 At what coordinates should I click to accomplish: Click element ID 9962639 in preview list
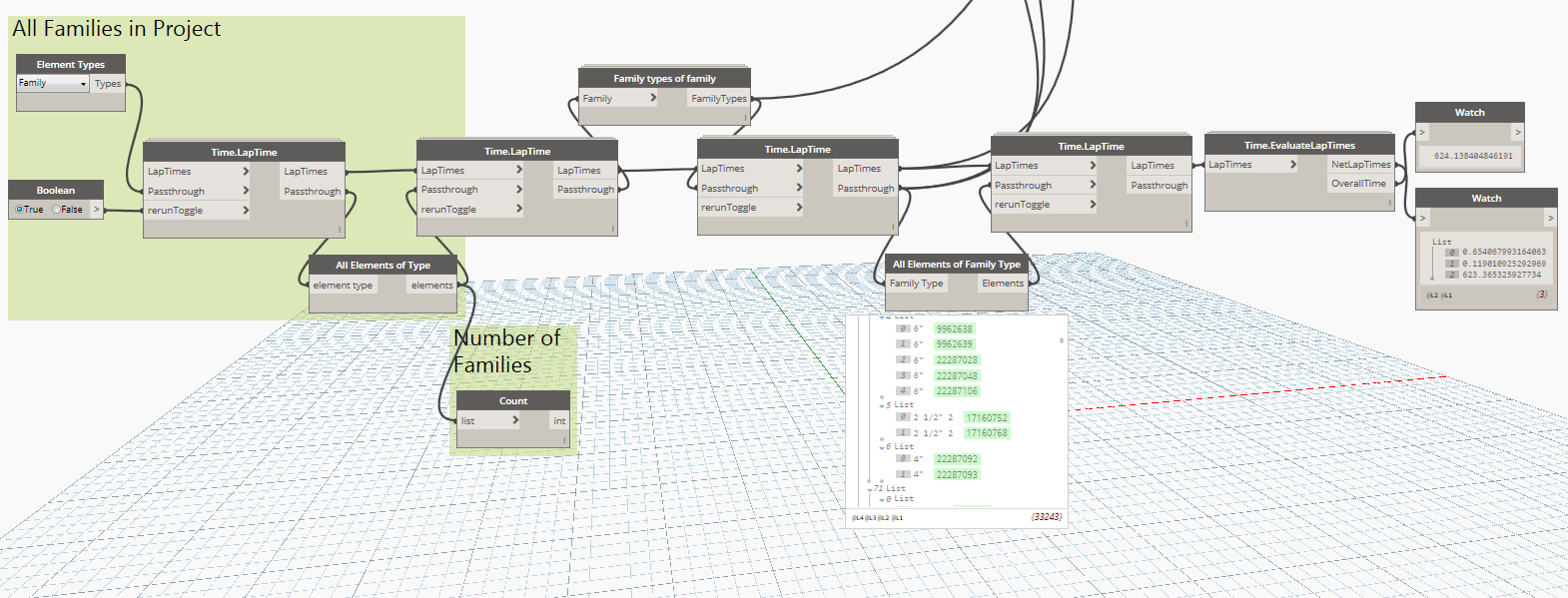click(954, 344)
